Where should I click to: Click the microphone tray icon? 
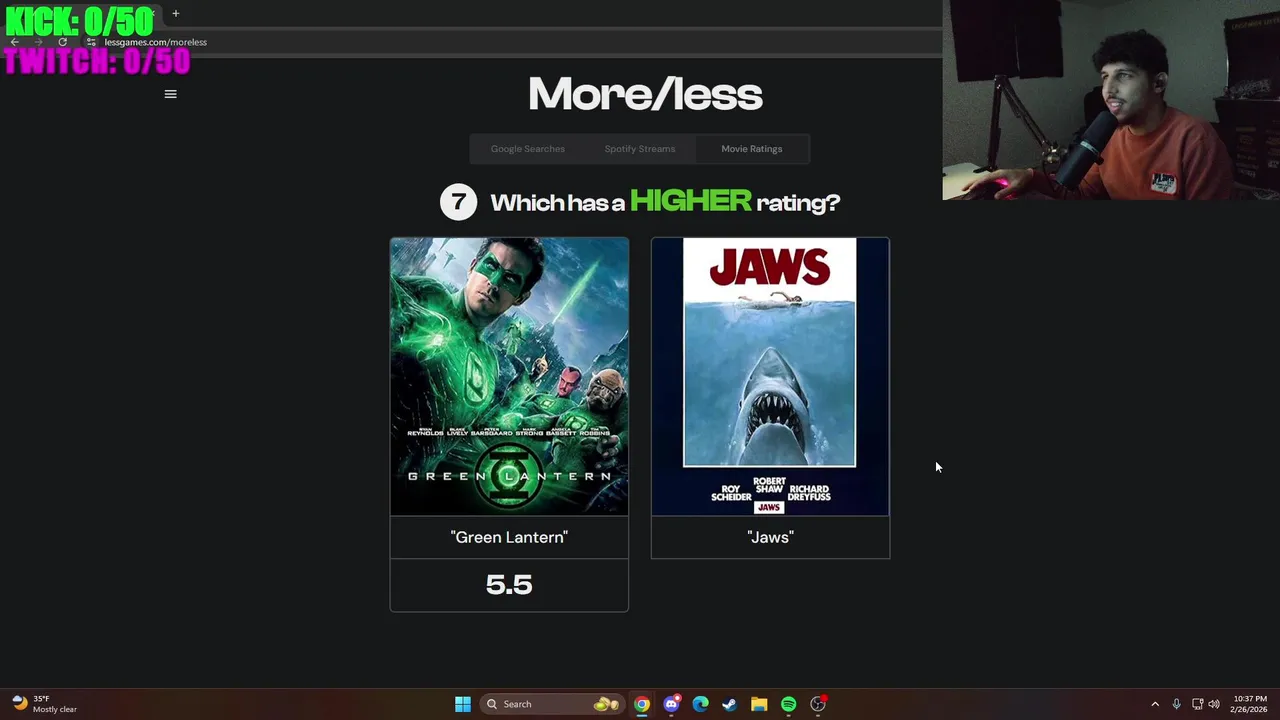tap(1176, 704)
